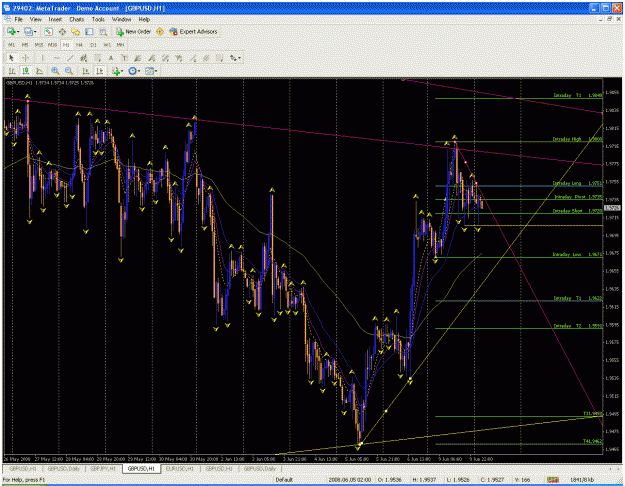Expand the Indicators dropdown arrow
Image resolution: width=625 pixels, height=486 pixels.
(122, 71)
